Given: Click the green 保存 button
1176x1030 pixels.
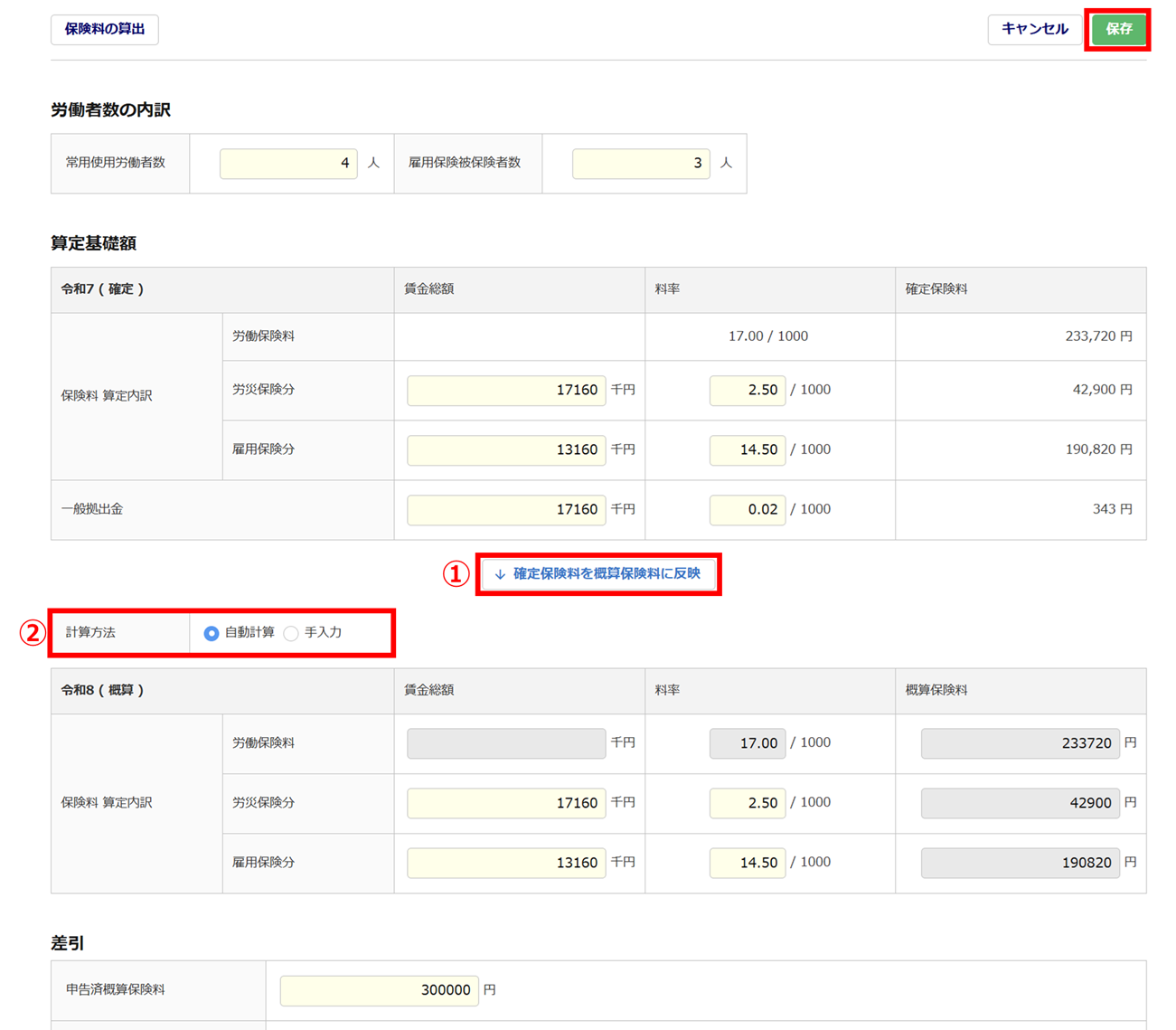Looking at the screenshot, I should pyautogui.click(x=1118, y=29).
